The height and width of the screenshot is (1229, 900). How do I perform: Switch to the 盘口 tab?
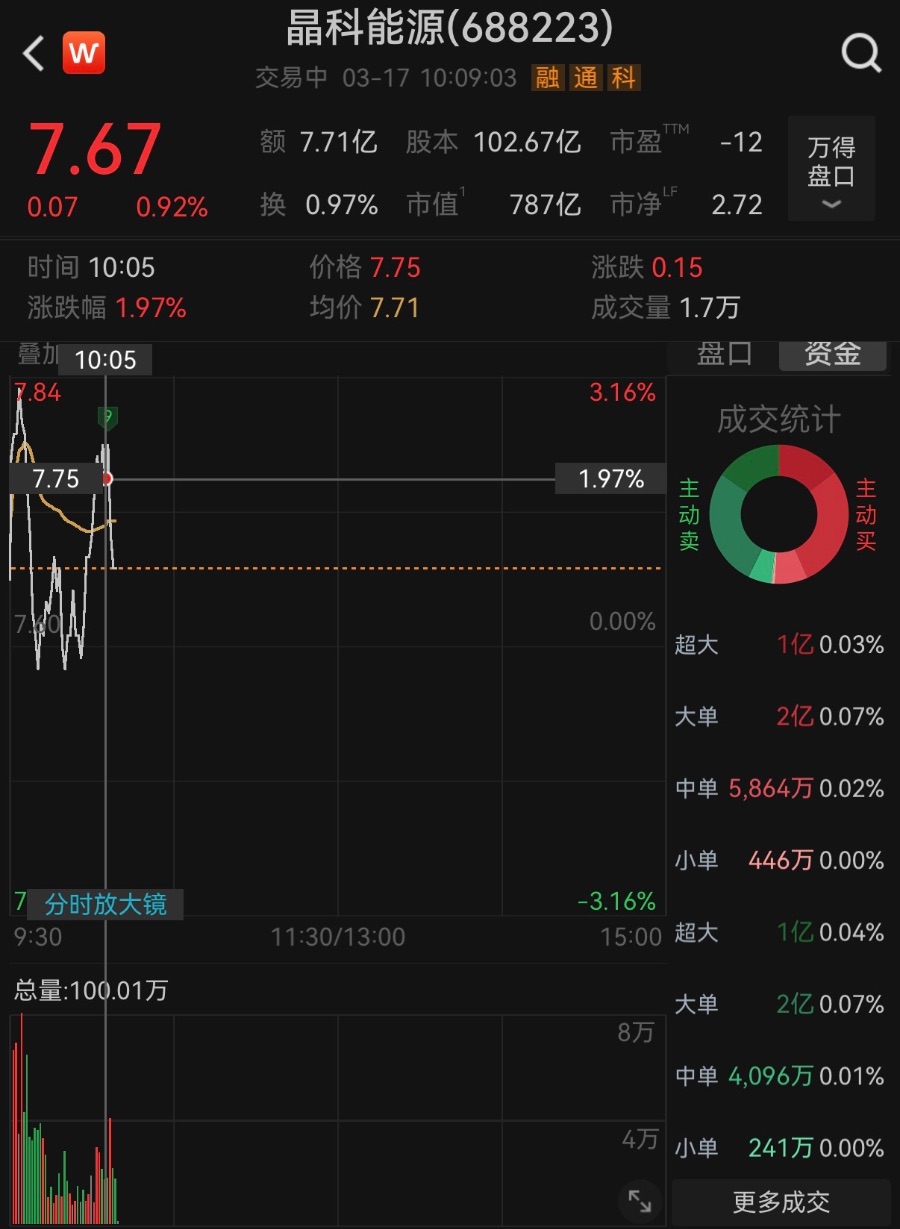pyautogui.click(x=724, y=354)
